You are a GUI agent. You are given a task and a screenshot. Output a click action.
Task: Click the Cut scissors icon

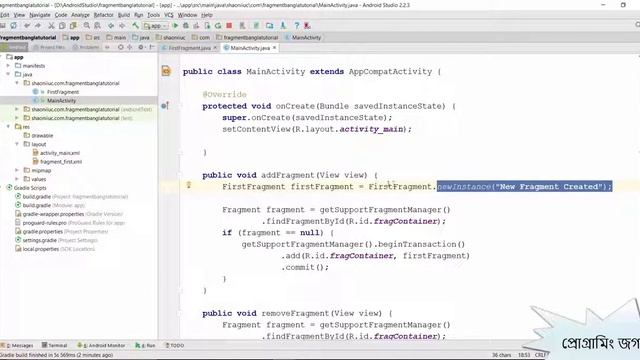(51, 25)
